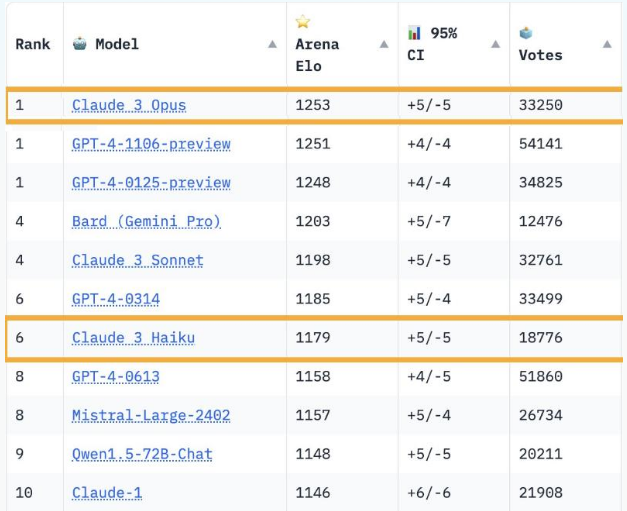Sort by Votes column arrow
Image resolution: width=627 pixels, height=511 pixels.
[607, 44]
